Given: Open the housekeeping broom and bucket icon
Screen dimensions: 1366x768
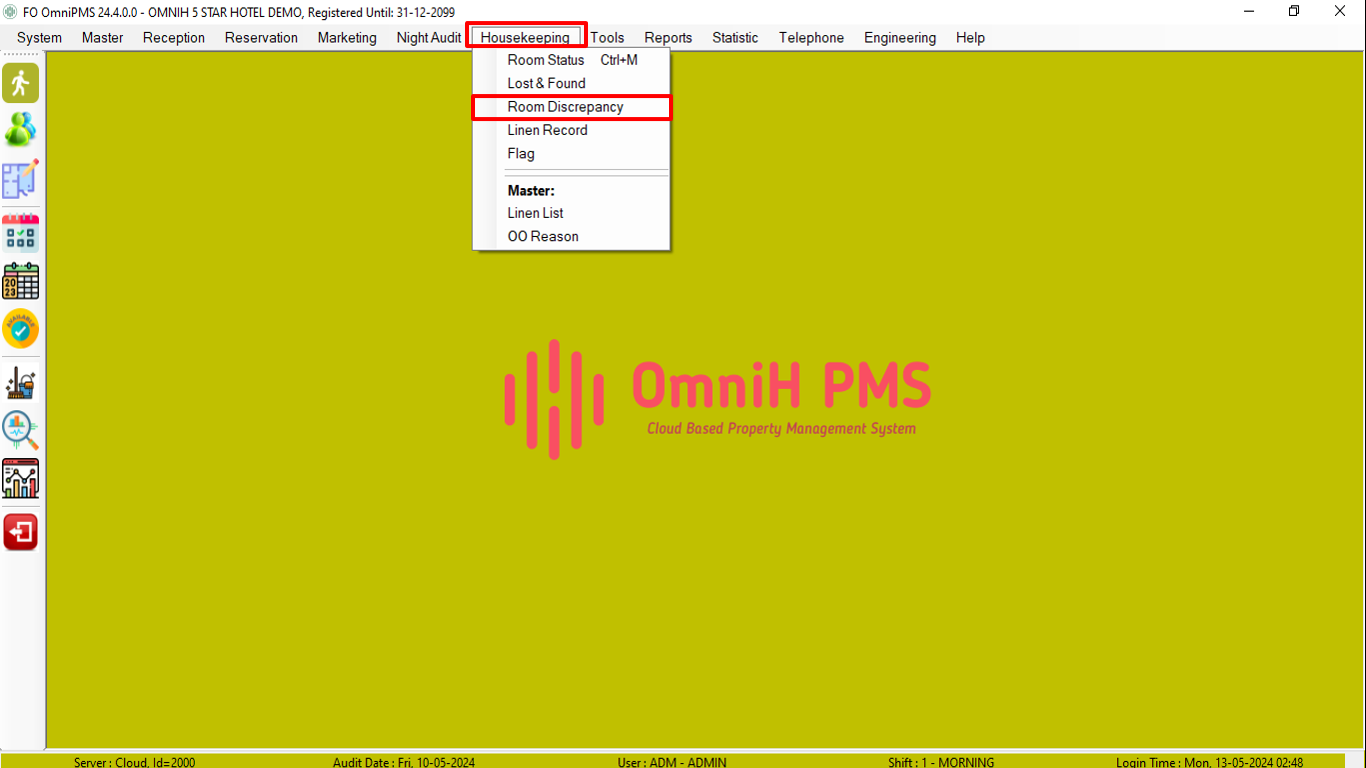Looking at the screenshot, I should pos(20,383).
